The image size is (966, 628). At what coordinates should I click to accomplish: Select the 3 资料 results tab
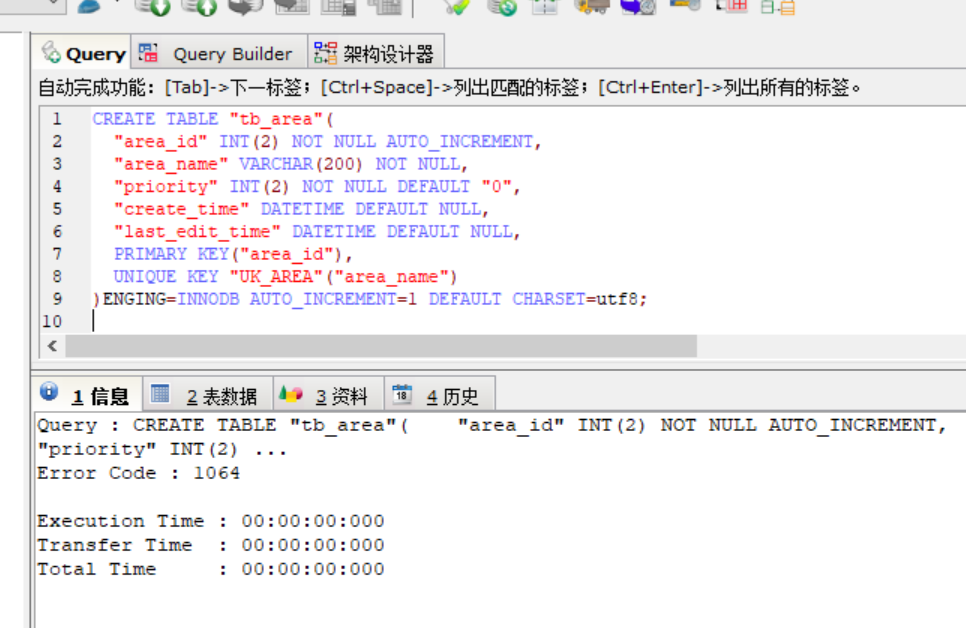(x=328, y=395)
